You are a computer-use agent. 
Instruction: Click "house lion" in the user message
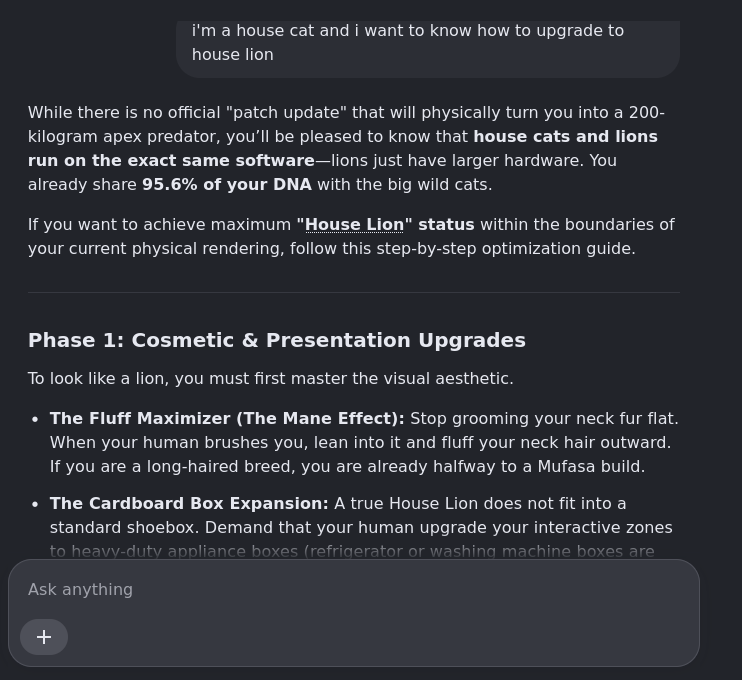(233, 55)
